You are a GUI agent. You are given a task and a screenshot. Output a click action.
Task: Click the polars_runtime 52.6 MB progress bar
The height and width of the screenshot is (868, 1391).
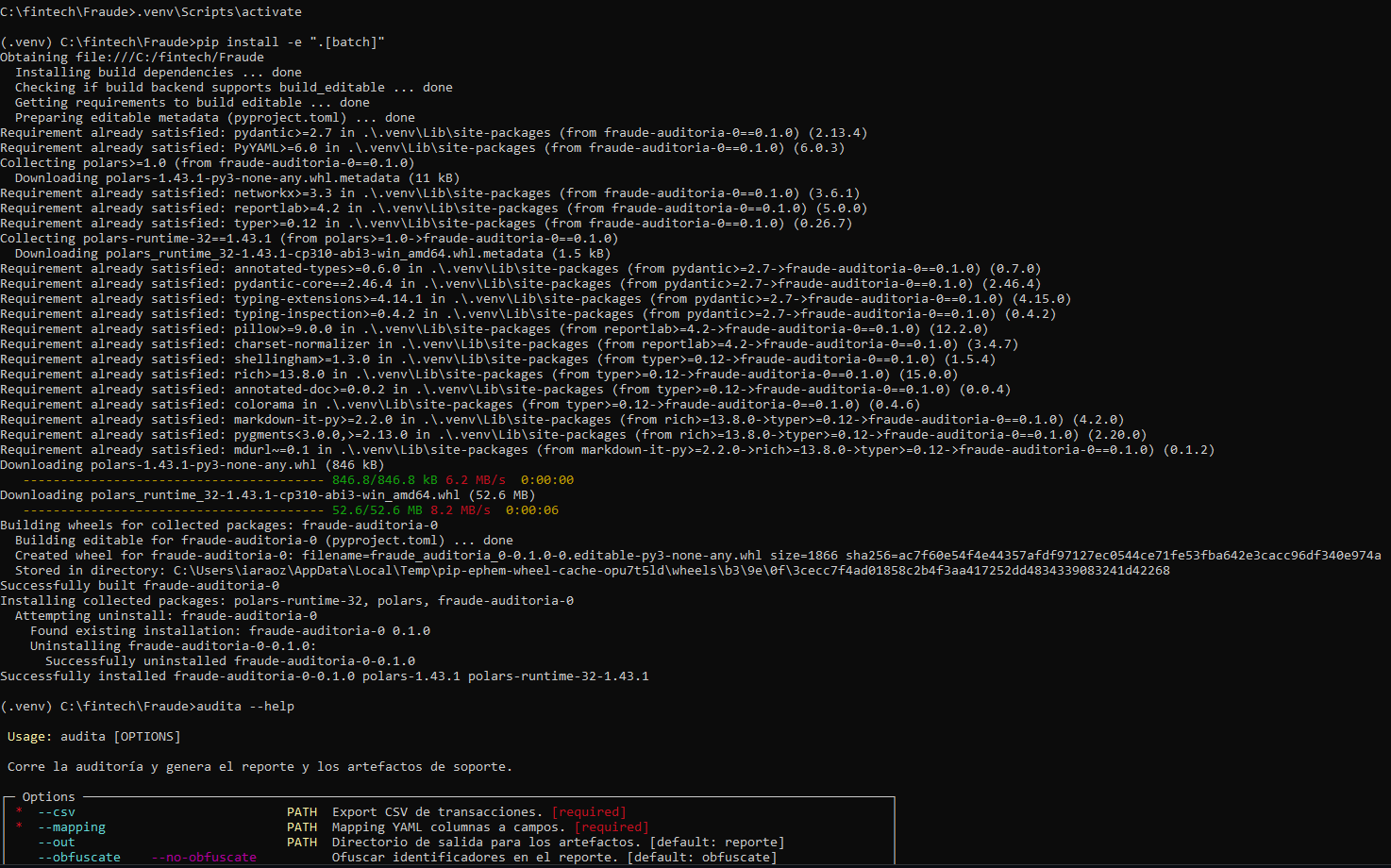click(174, 510)
